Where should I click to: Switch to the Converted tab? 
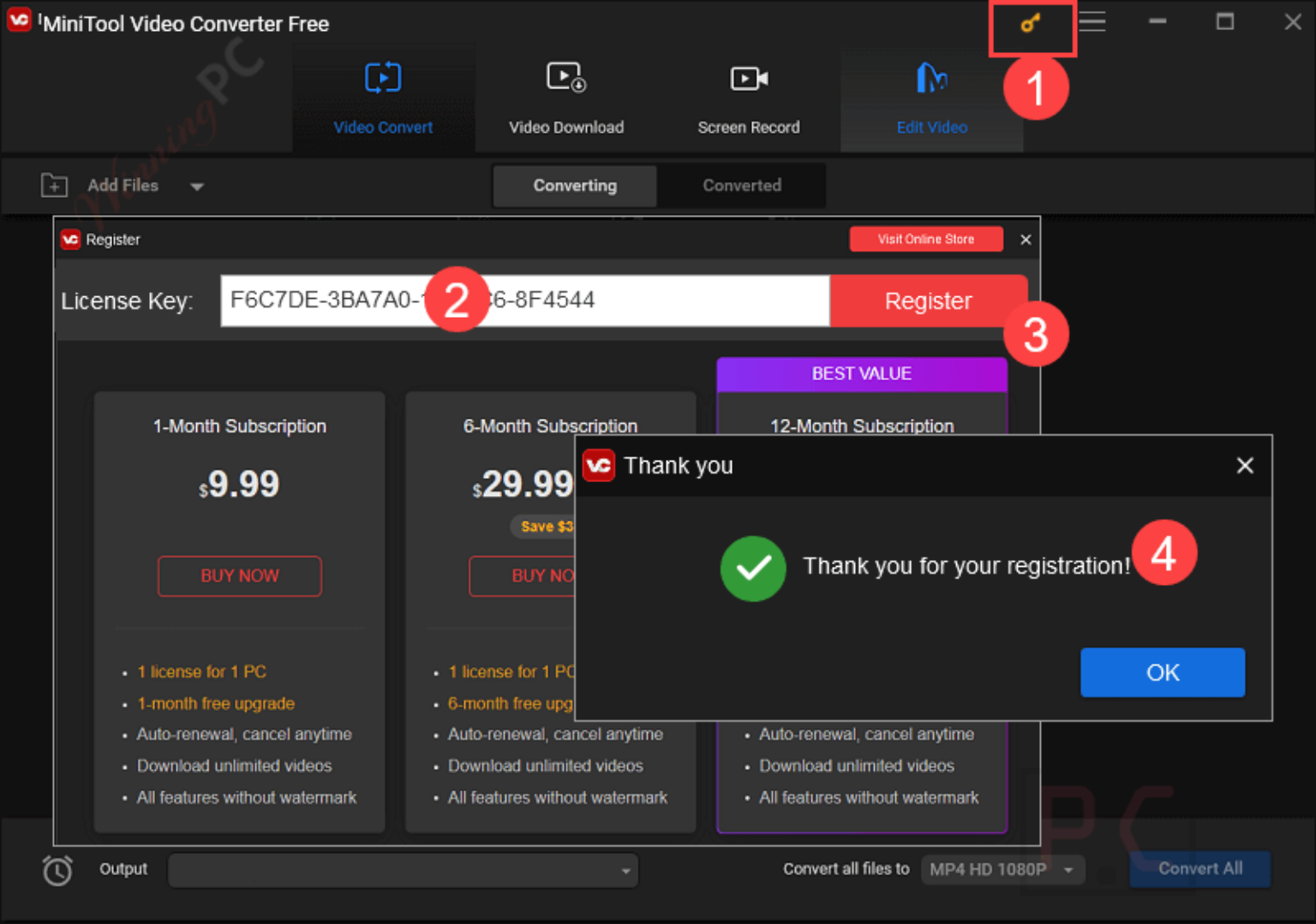tap(741, 185)
